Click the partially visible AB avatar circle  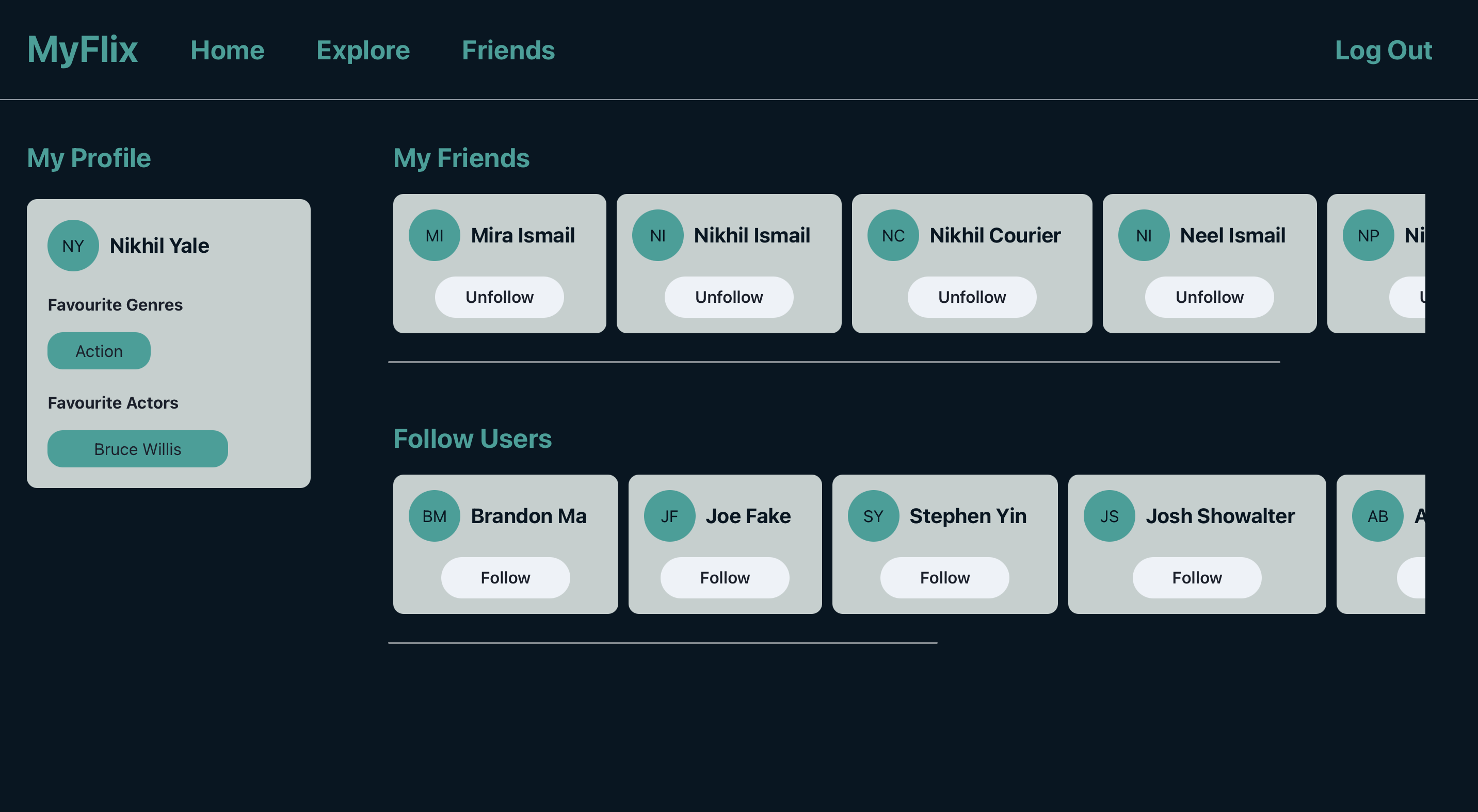[x=1377, y=515]
